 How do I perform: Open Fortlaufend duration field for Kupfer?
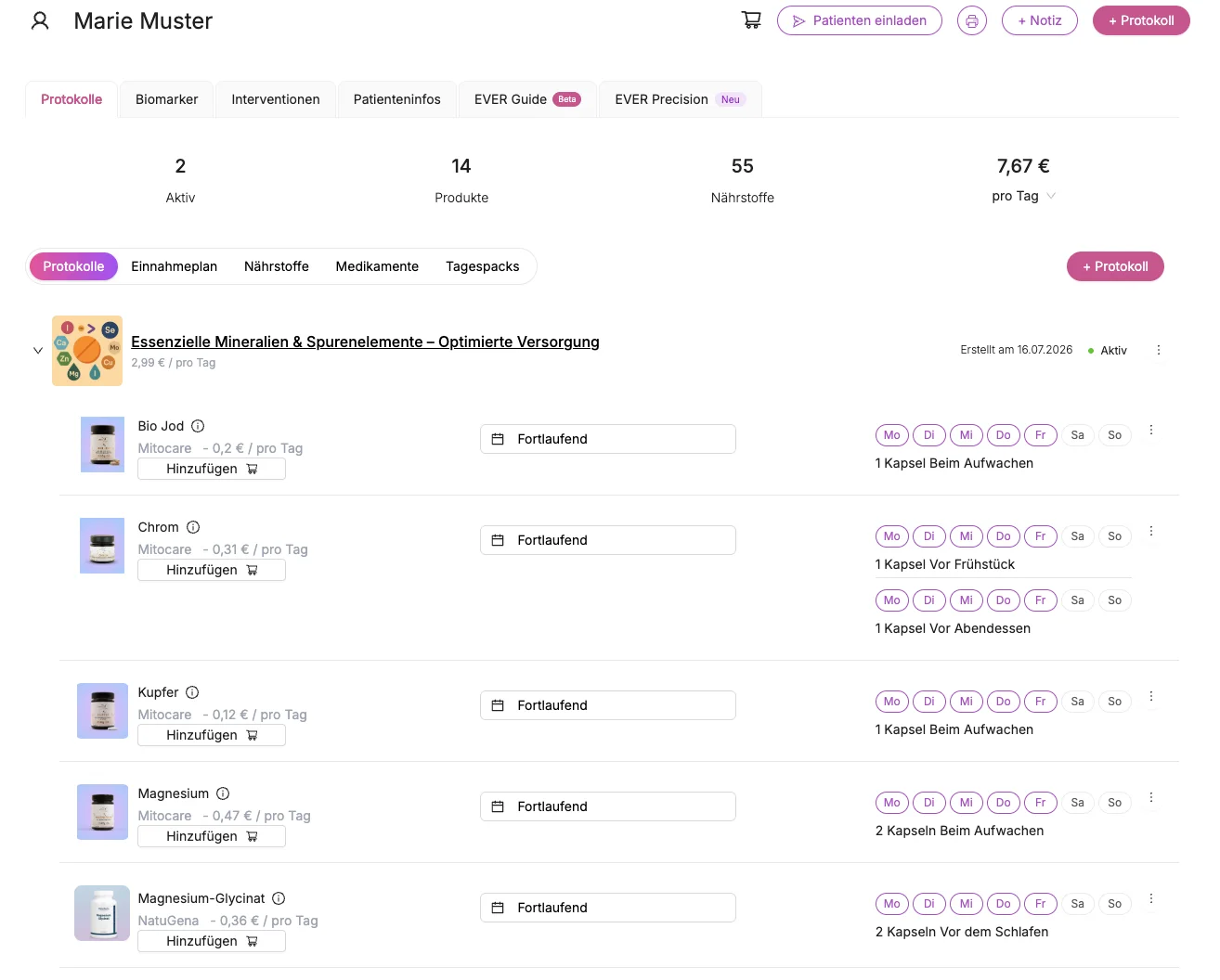608,705
